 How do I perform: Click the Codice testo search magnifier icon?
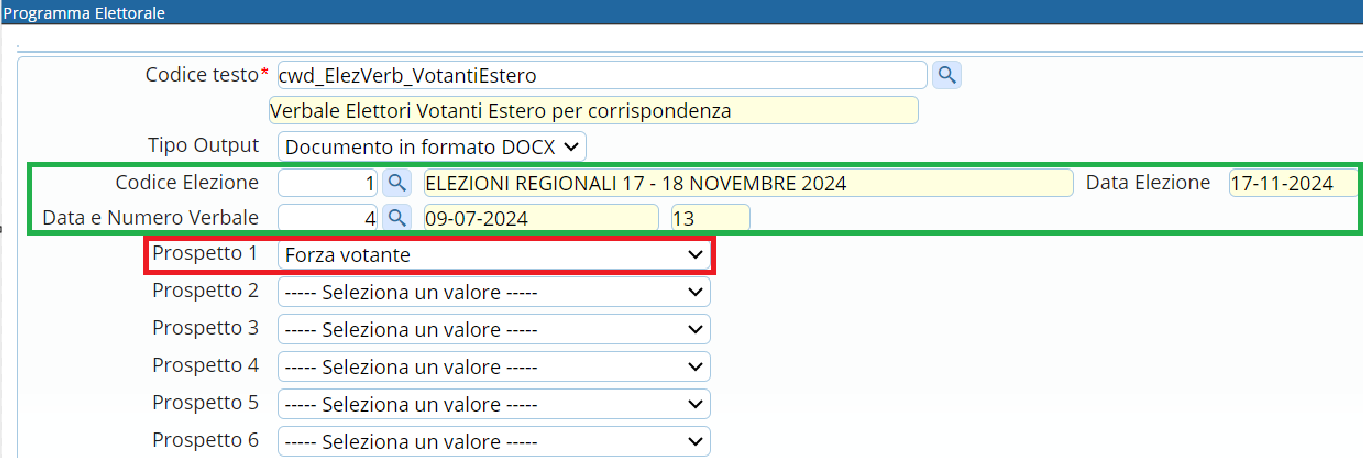[x=946, y=74]
